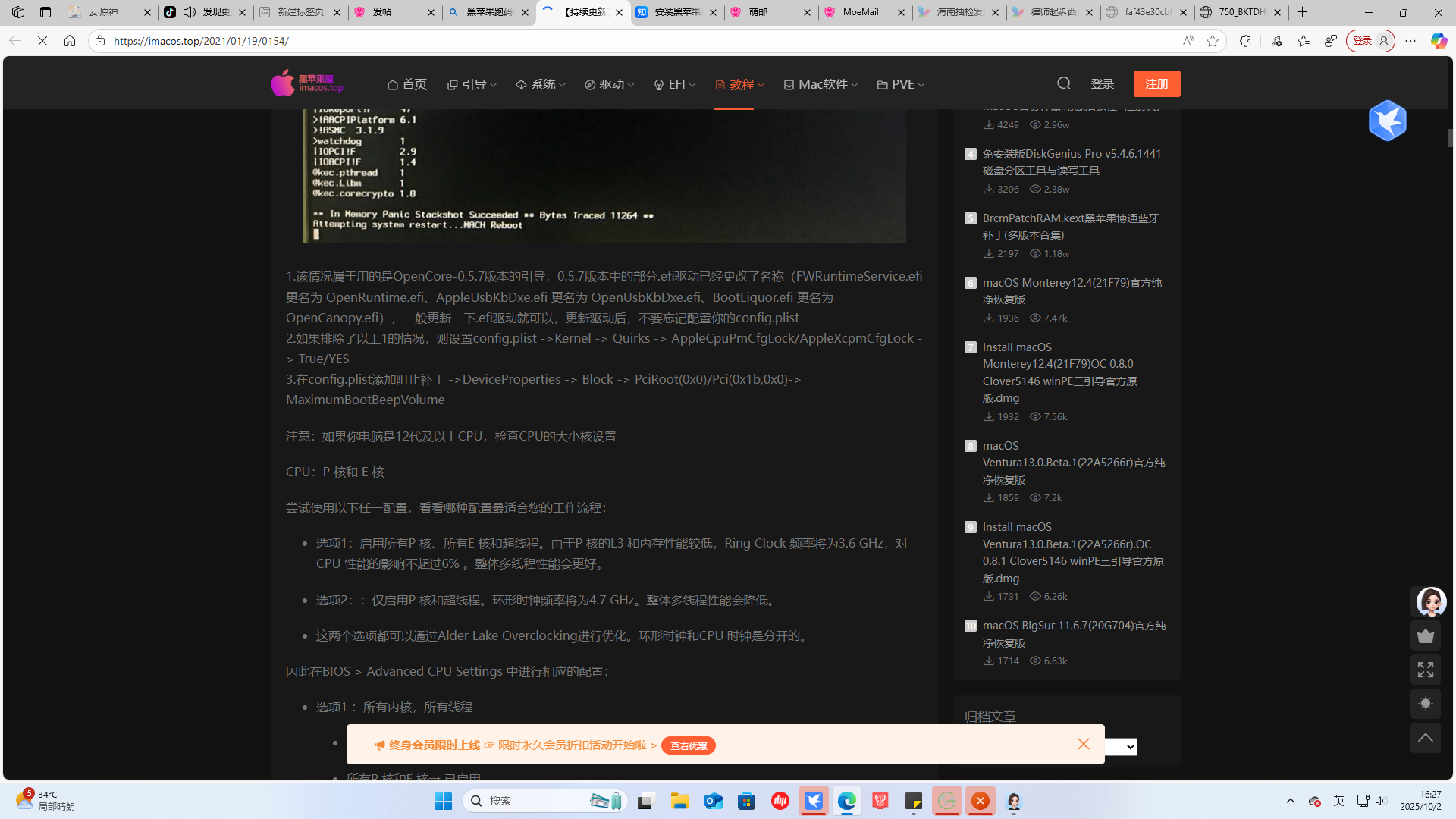Expand the Mac软件 navigation menu
Screen dimensions: 1456x819
tap(821, 84)
